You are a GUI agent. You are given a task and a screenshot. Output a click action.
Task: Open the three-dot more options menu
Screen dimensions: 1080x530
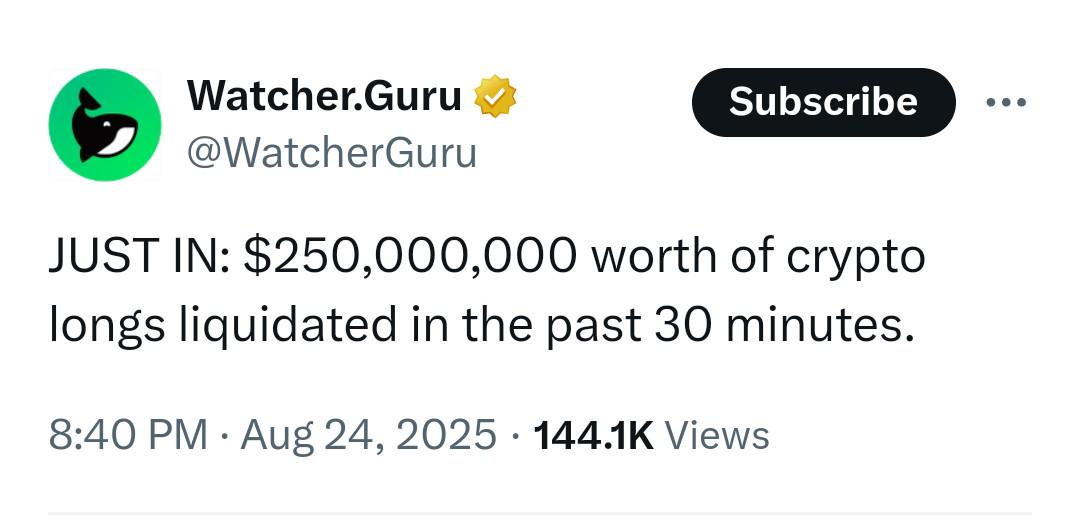(1006, 103)
